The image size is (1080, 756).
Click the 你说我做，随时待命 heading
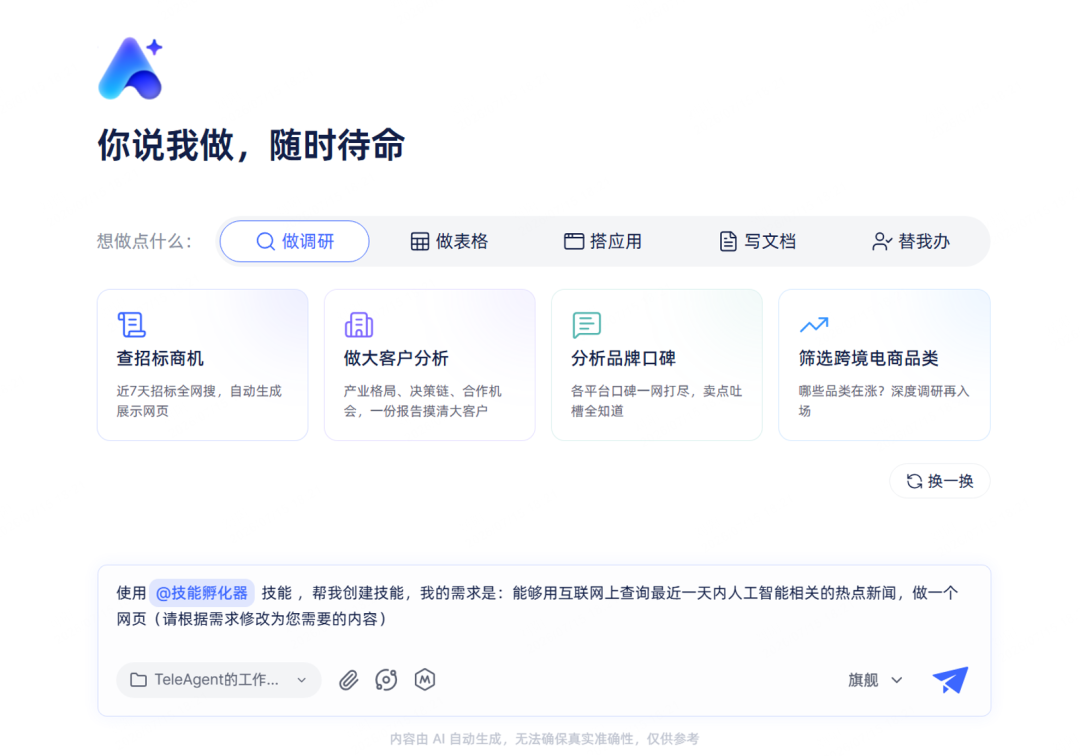pyautogui.click(x=251, y=145)
